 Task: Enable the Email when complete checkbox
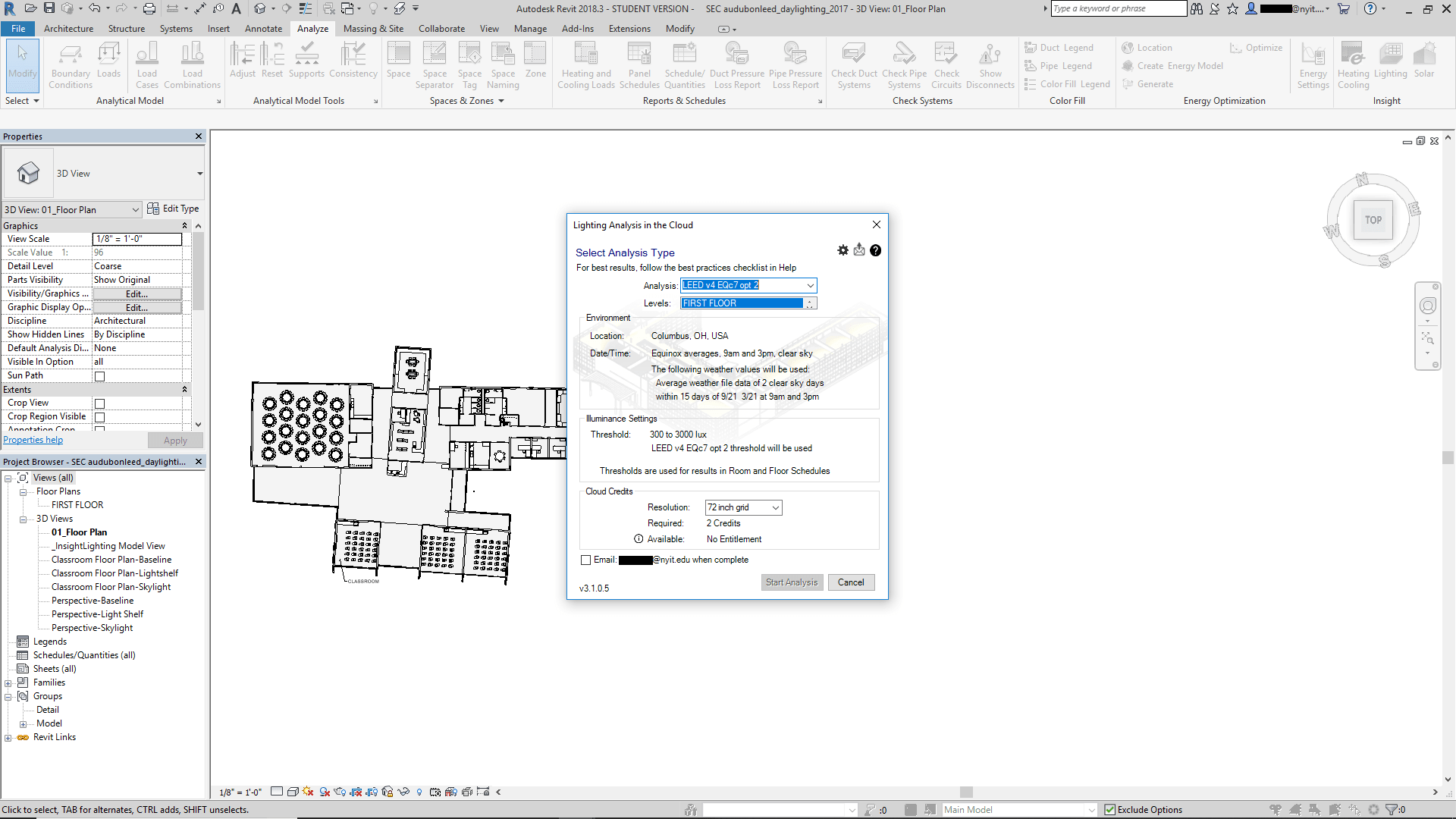tap(585, 560)
